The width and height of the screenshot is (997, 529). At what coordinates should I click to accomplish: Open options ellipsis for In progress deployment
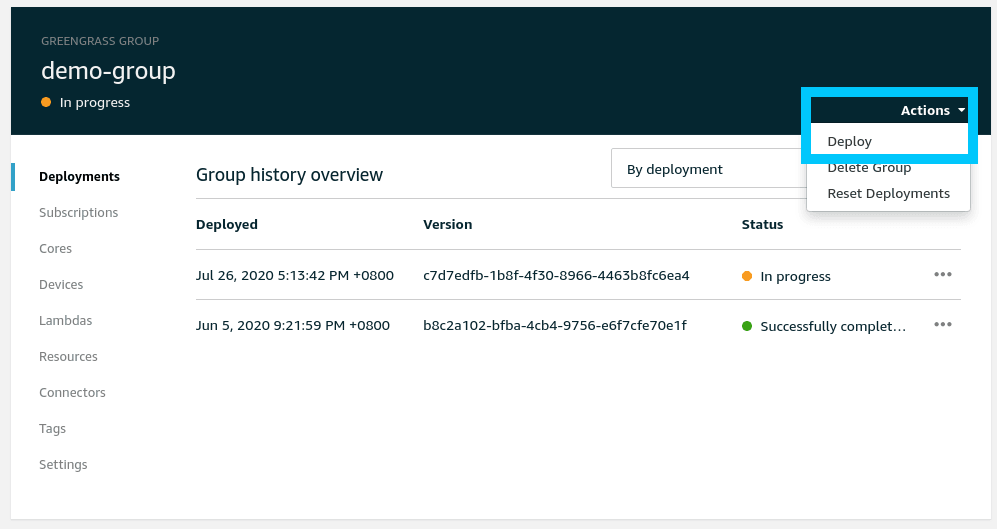[x=942, y=275]
